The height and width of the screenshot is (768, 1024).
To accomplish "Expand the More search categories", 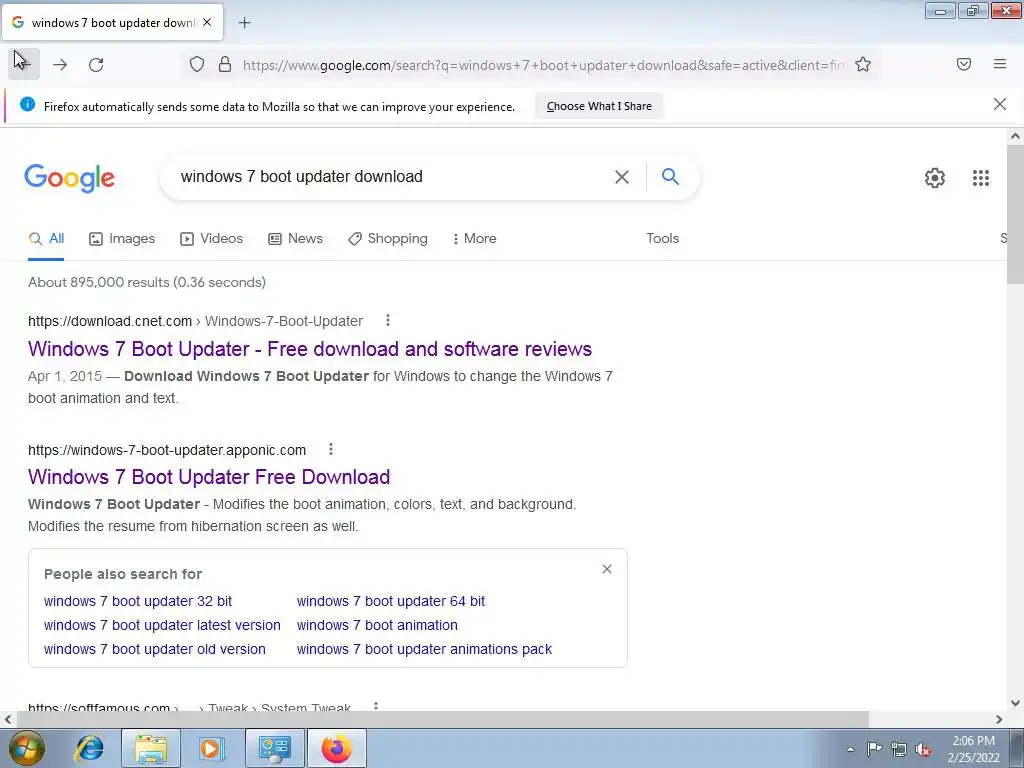I will click(x=474, y=238).
